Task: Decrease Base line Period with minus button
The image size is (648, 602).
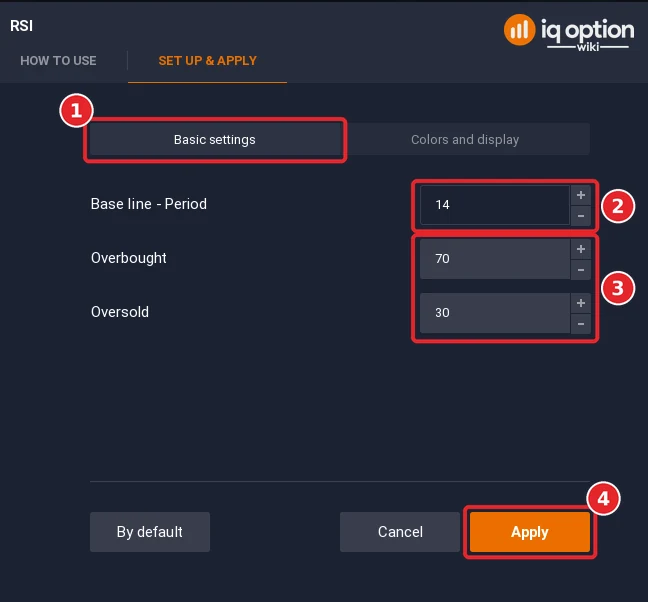Action: [581, 216]
